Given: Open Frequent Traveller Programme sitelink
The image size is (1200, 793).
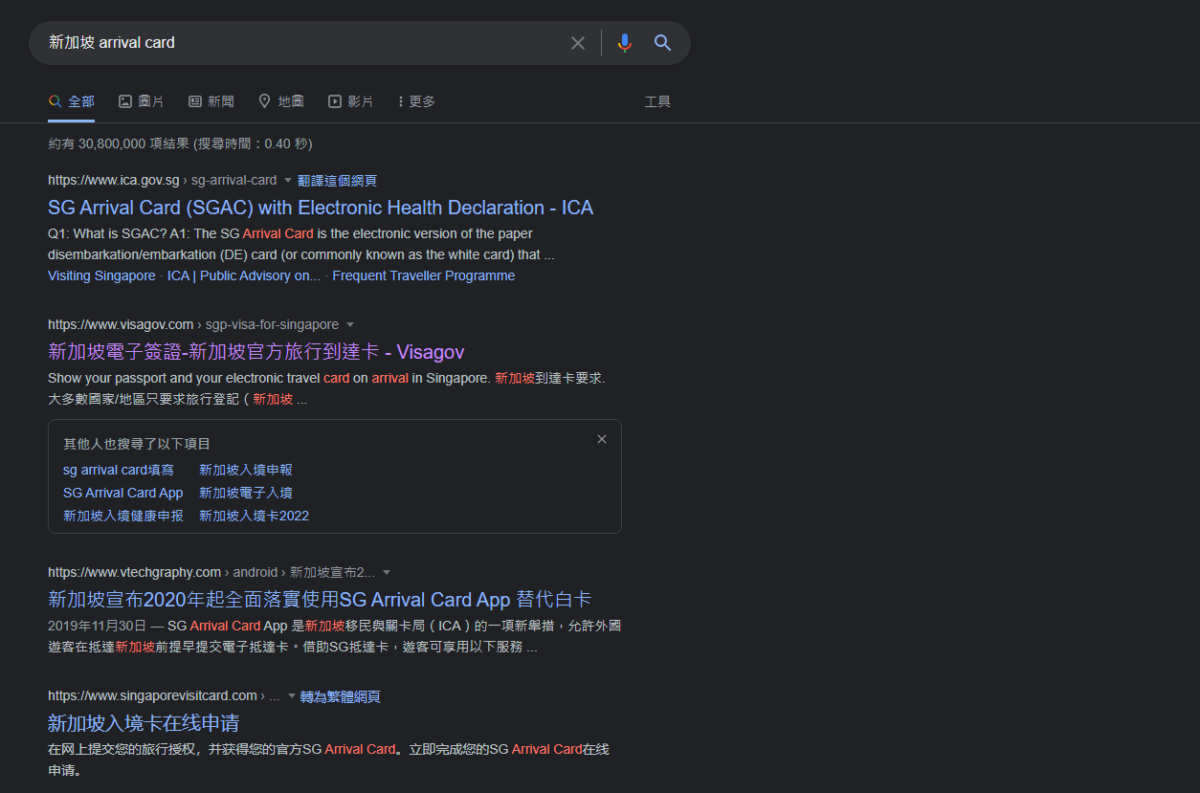Looking at the screenshot, I should pos(424,276).
